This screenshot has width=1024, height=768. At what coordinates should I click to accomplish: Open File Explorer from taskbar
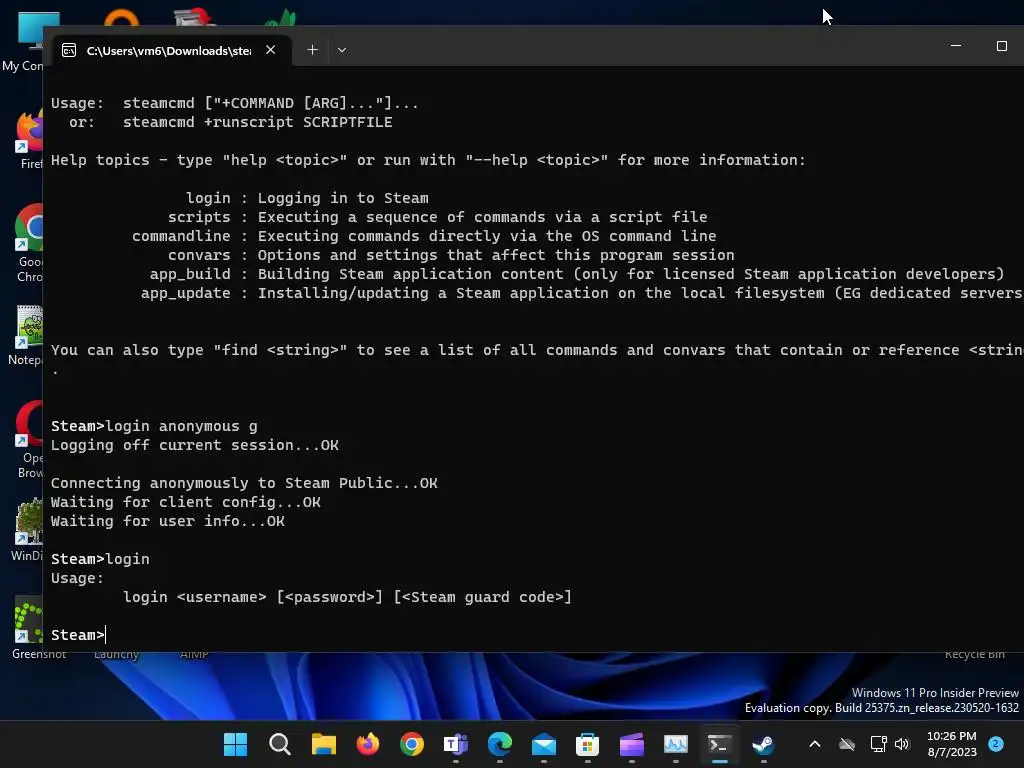323,744
